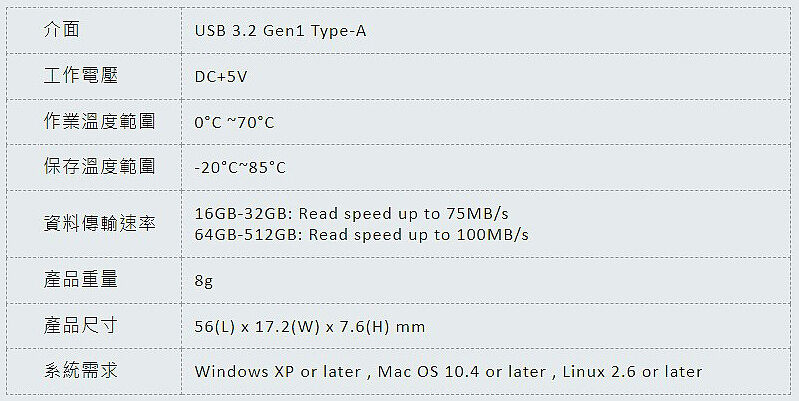Viewport: 799px width, 401px height.
Task: Click the 作業溫度範圍 label
Action: (99, 121)
